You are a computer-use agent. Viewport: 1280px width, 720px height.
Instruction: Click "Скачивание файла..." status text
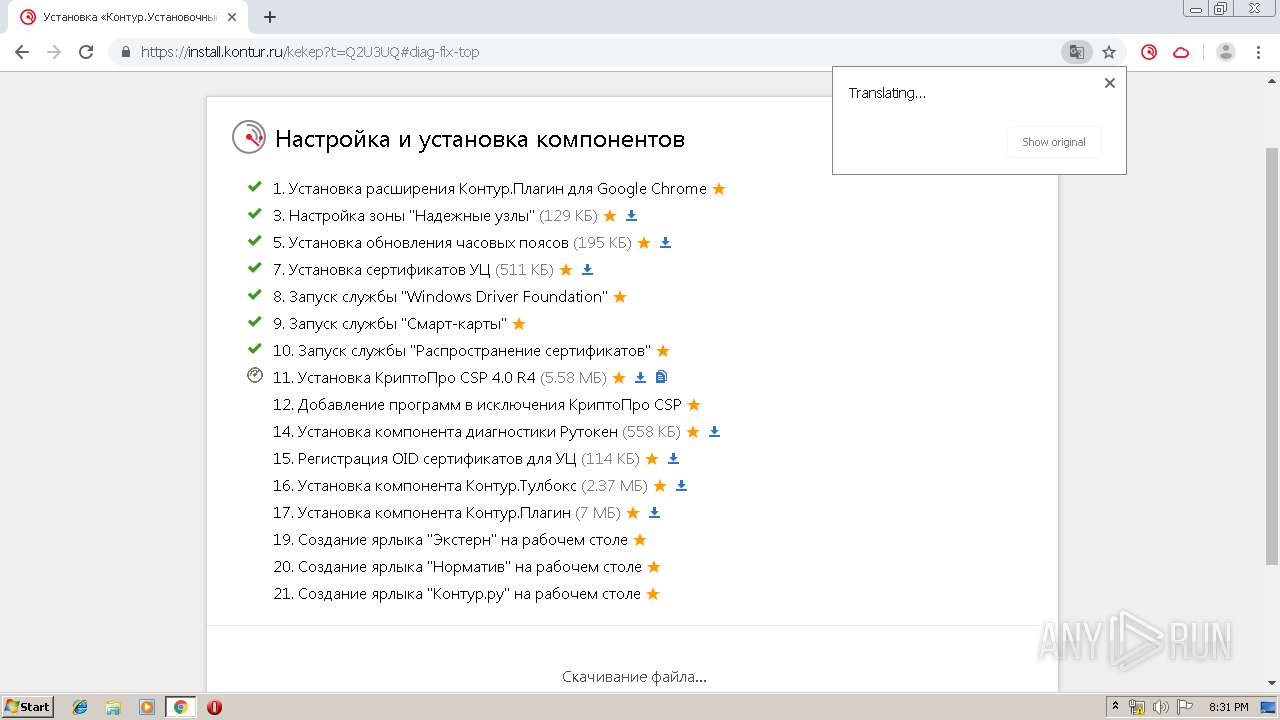tap(634, 677)
